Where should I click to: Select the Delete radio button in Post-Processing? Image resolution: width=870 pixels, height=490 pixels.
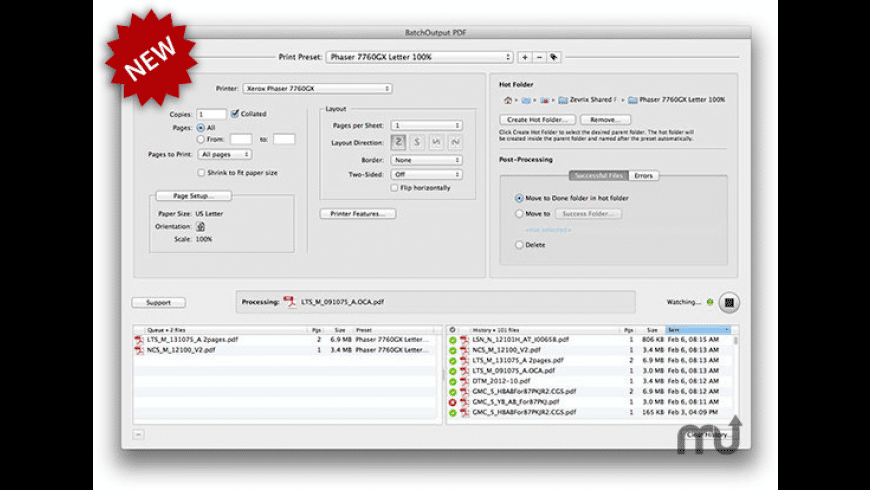519,244
